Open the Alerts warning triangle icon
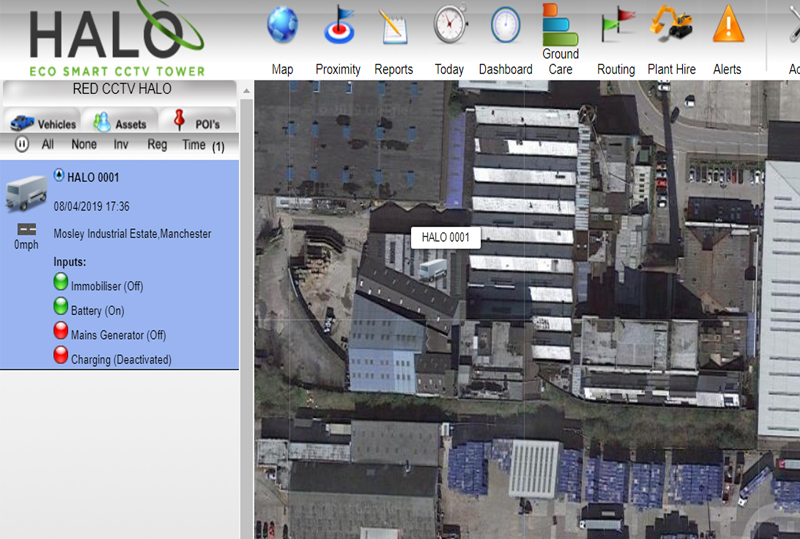Image resolution: width=800 pixels, height=539 pixels. tap(728, 24)
